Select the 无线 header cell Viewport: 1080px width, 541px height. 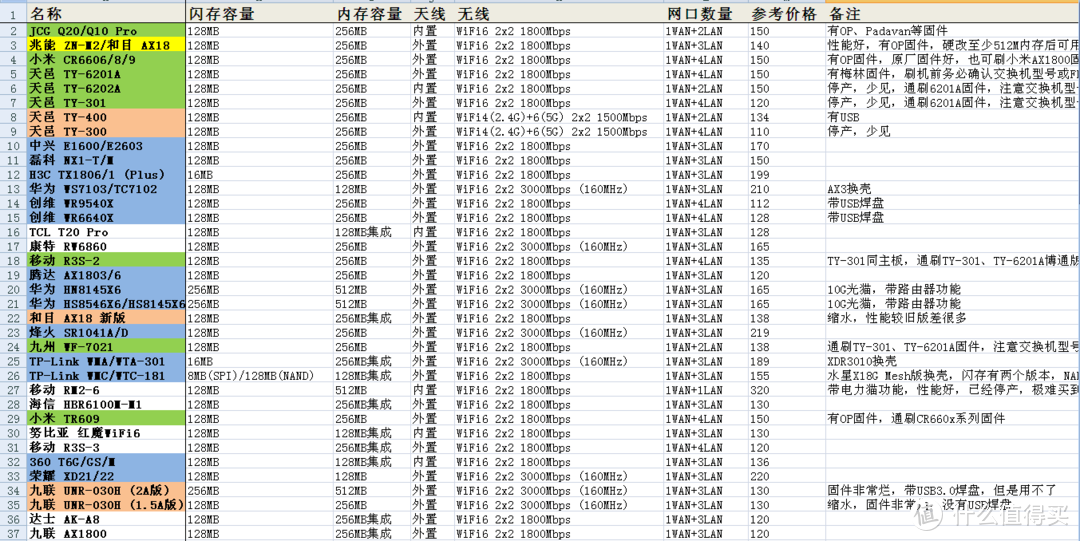pos(559,14)
